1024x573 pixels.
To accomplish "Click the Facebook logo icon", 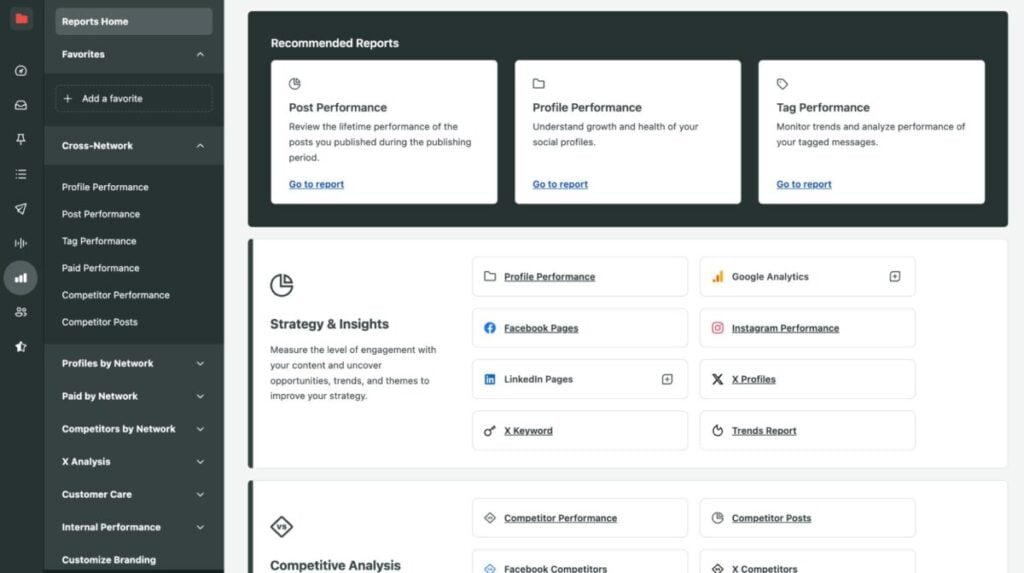I will (x=490, y=328).
